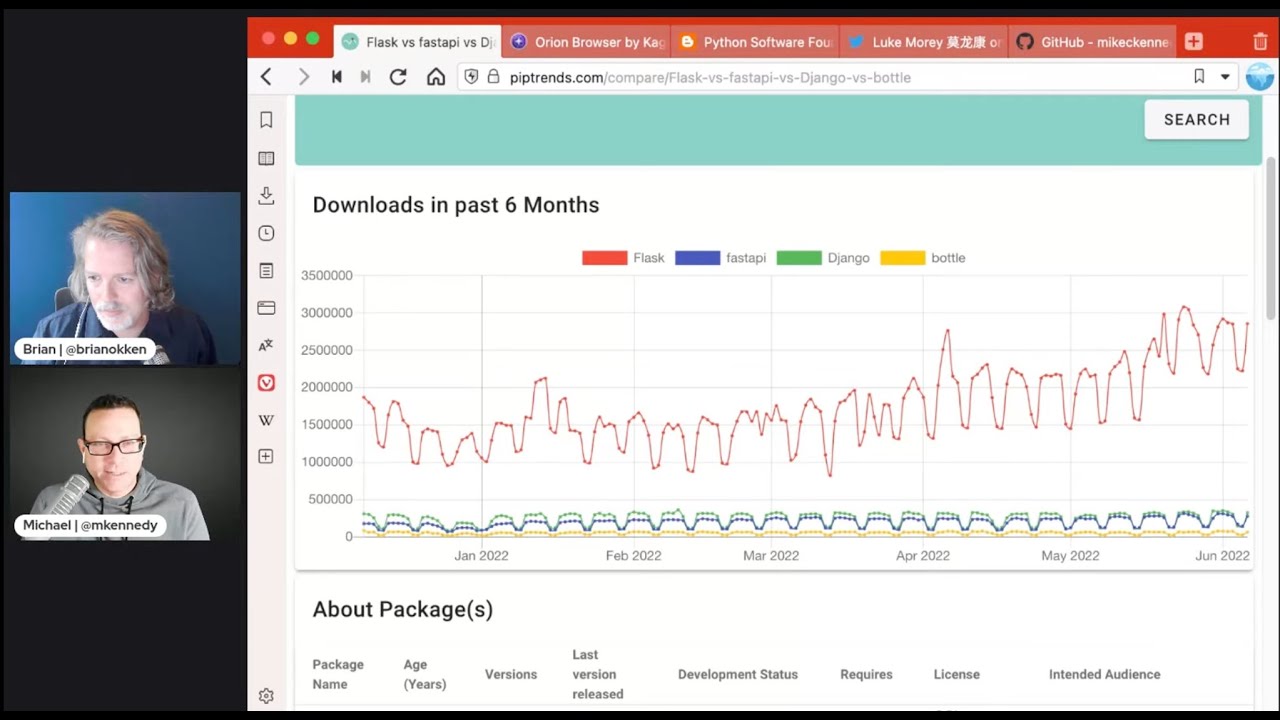Click the SEARCH button
The height and width of the screenshot is (720, 1280).
tap(1197, 120)
